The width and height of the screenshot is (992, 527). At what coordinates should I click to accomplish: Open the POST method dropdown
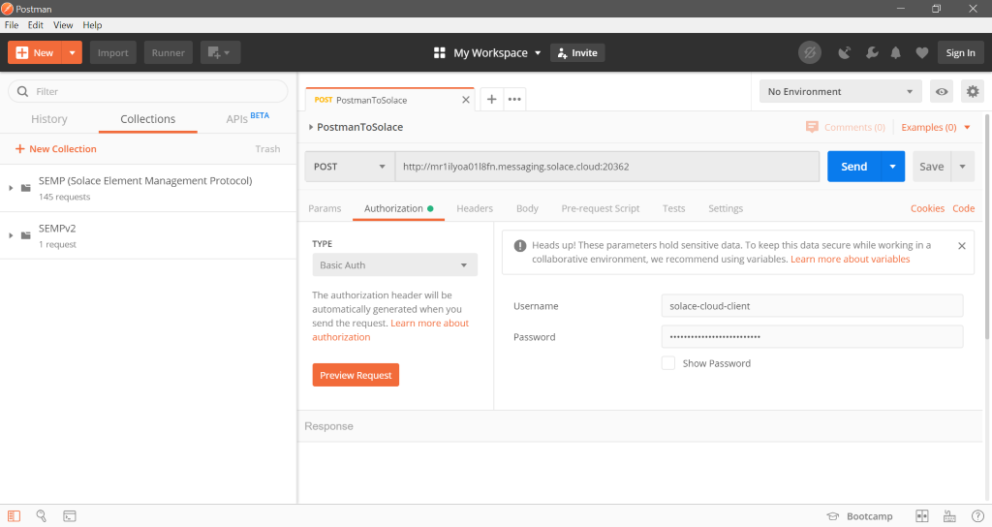pos(349,167)
